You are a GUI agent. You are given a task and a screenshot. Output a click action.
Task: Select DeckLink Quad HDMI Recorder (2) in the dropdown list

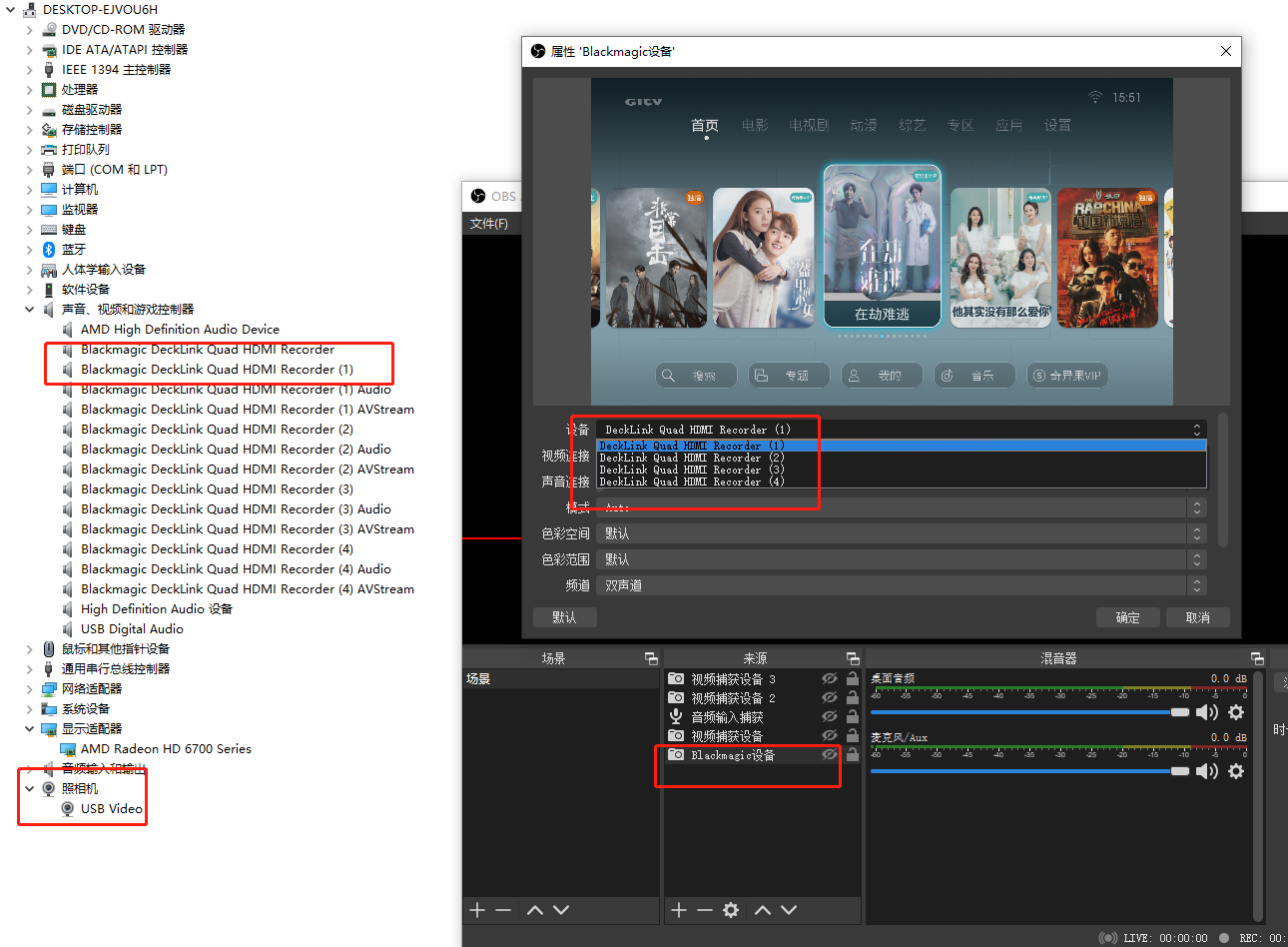click(x=902, y=458)
